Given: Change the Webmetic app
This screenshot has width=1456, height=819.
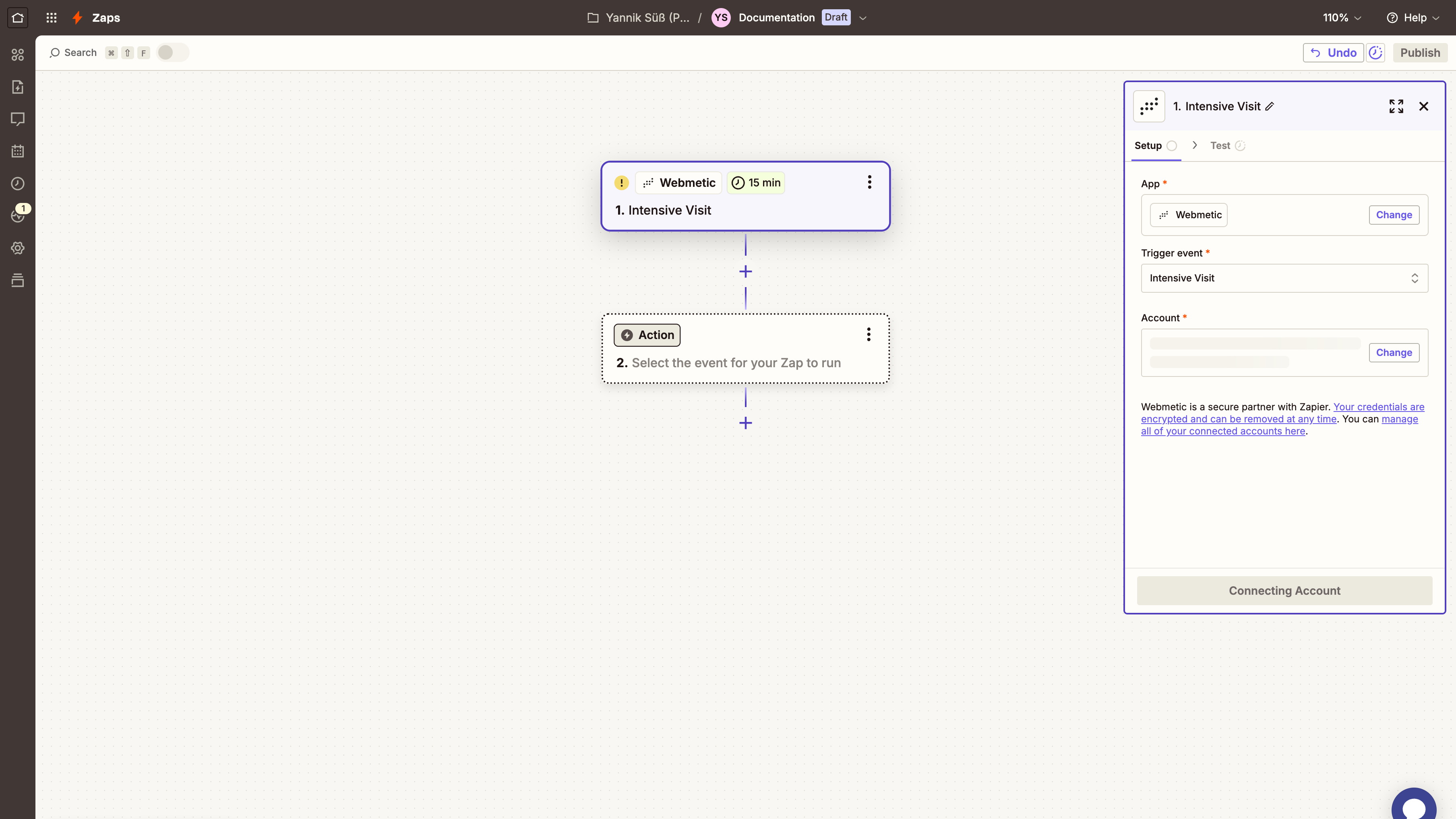Looking at the screenshot, I should point(1394,215).
